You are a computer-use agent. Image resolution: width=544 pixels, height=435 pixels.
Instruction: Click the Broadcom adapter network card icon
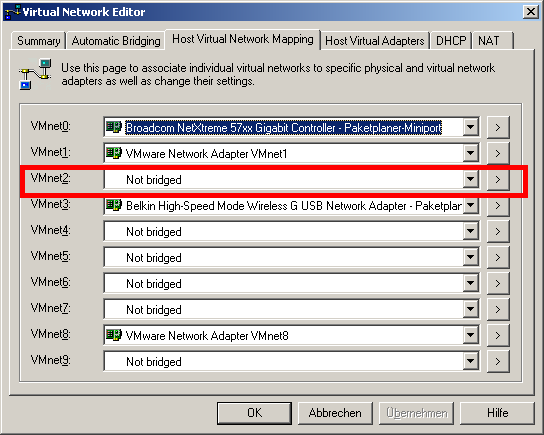[114, 127]
